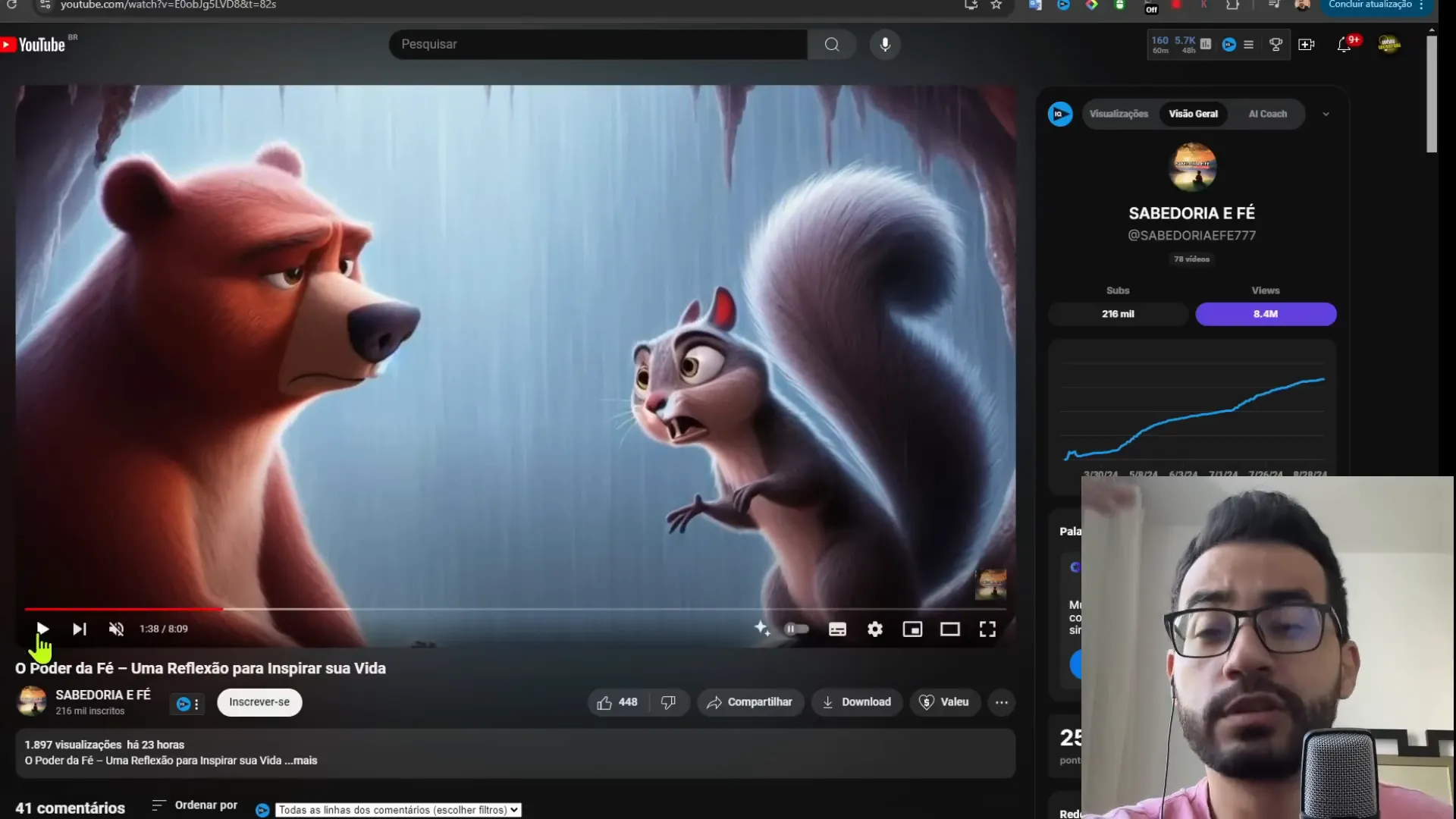
Task: Focus the Pesquisar search field
Action: (598, 44)
